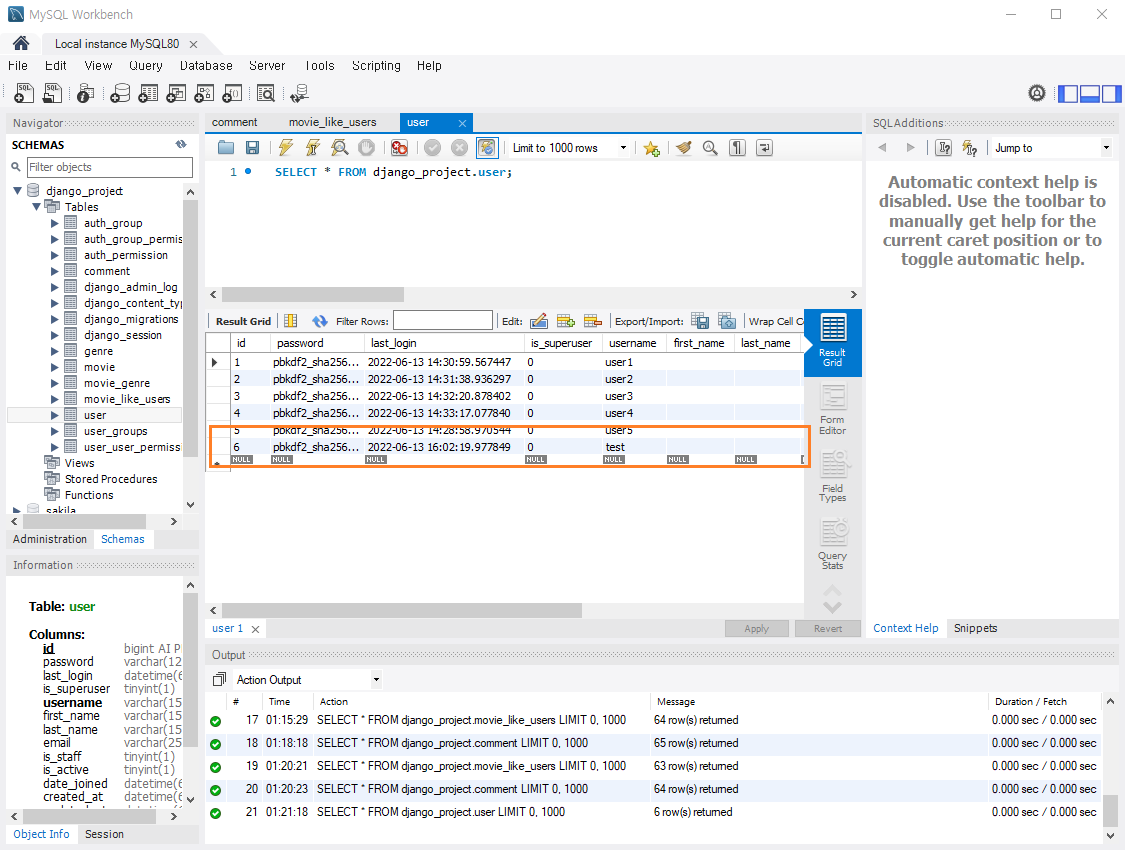Viewport: 1125px width, 850px height.
Task: Open SQL script file toolbar icon
Action: (x=52, y=93)
